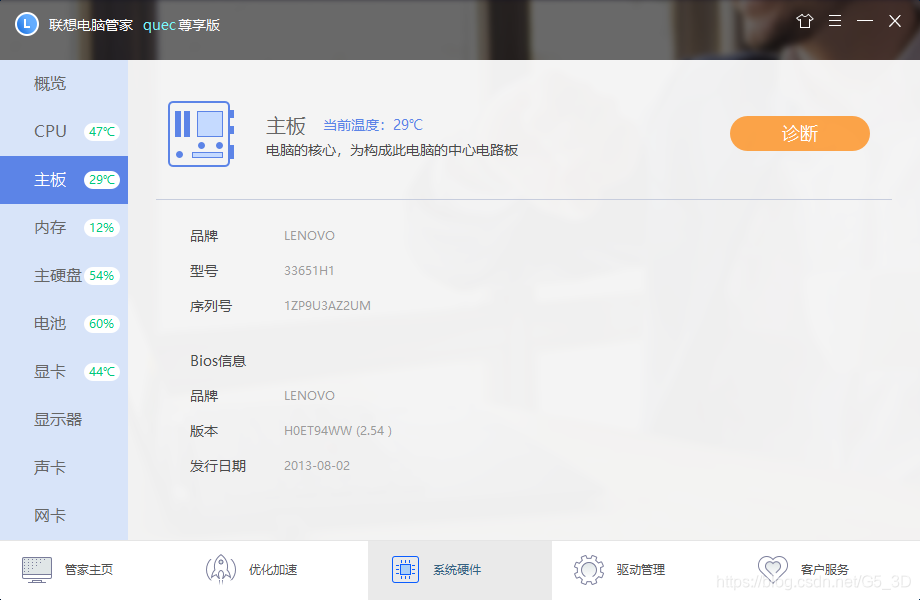Click the 内存 12% usage badge
920x600 pixels.
coord(102,228)
